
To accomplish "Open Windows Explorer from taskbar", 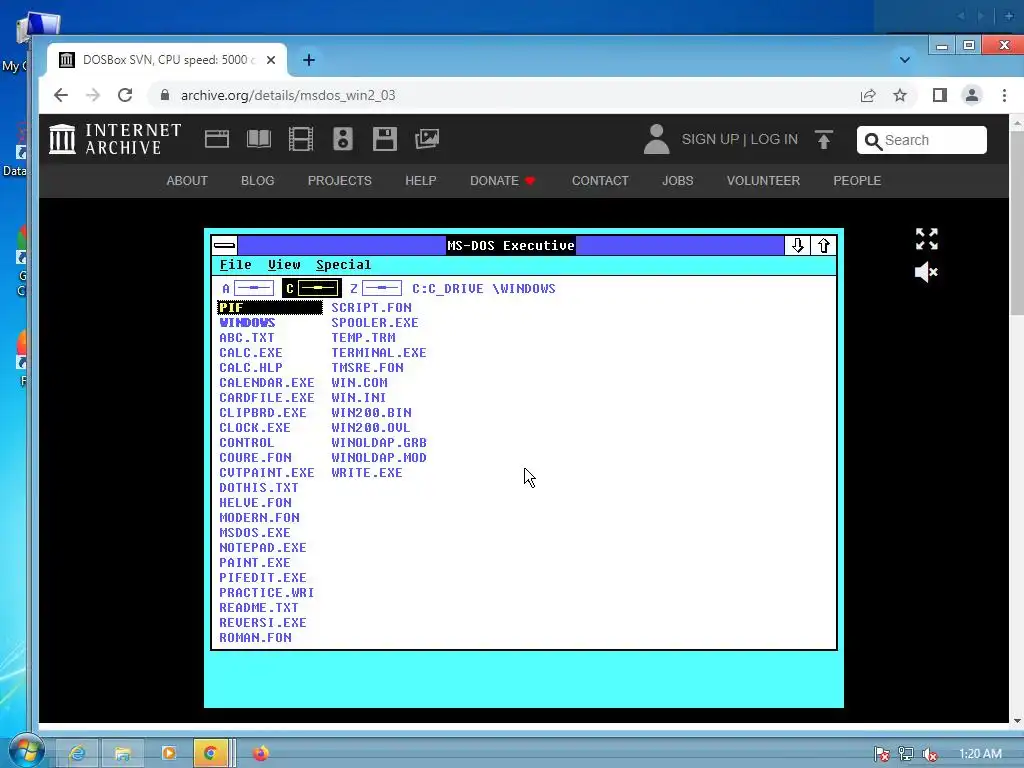I will point(122,753).
